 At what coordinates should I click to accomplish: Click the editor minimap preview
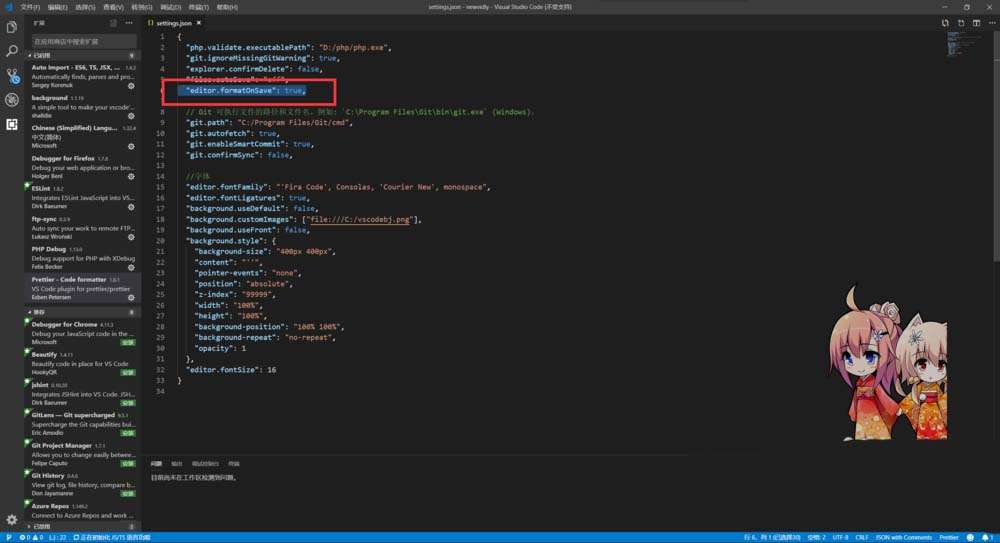pyautogui.click(x=965, y=45)
